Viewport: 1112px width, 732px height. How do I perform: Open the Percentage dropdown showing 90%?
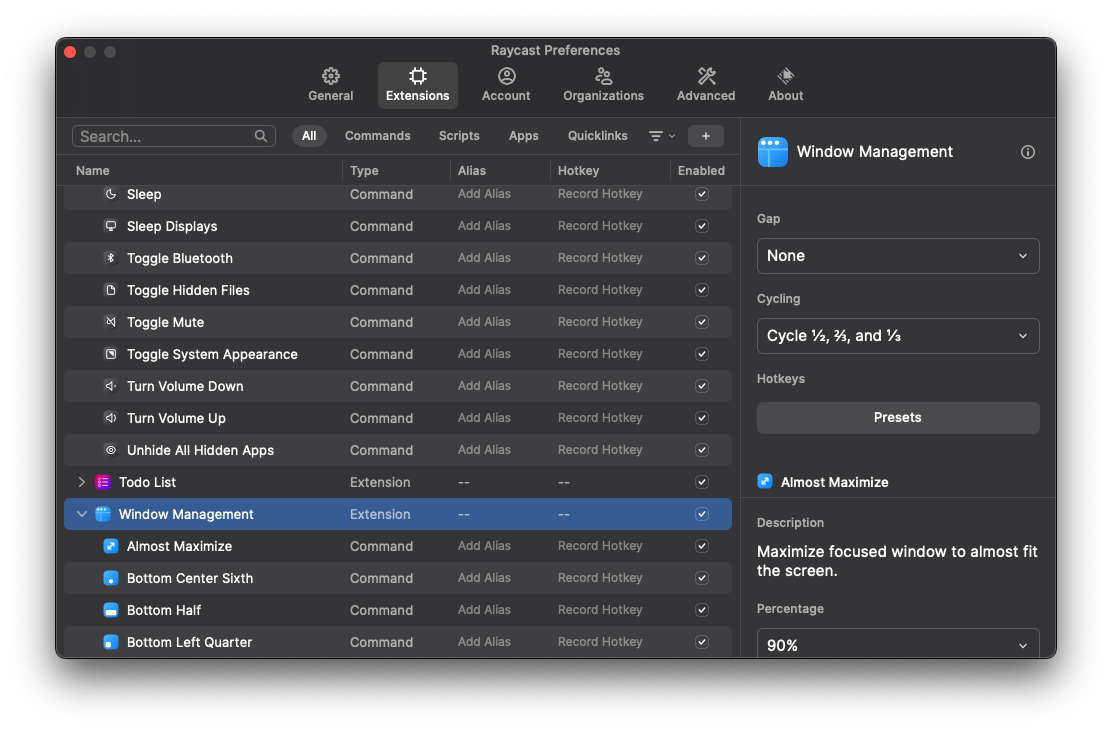point(898,644)
